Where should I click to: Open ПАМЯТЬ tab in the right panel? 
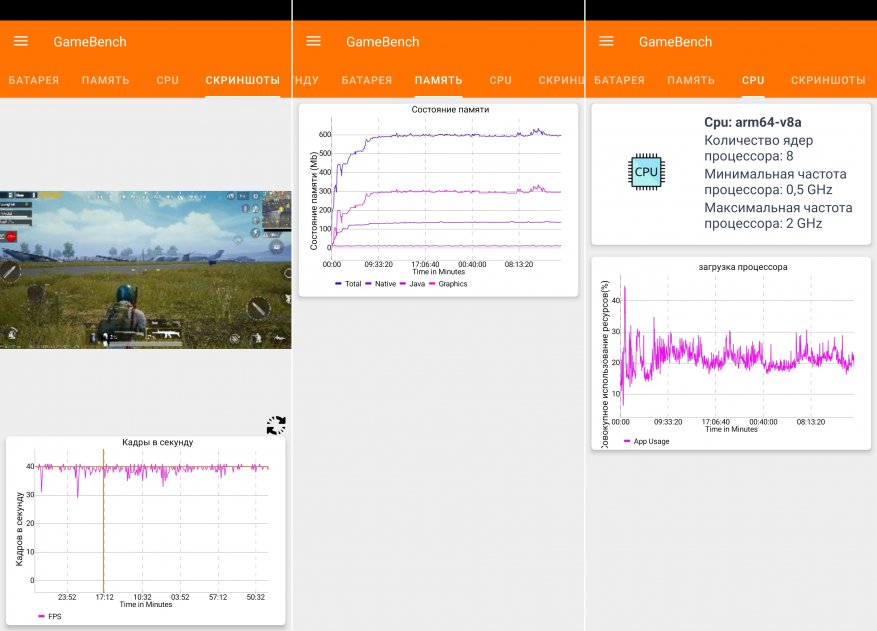691,80
